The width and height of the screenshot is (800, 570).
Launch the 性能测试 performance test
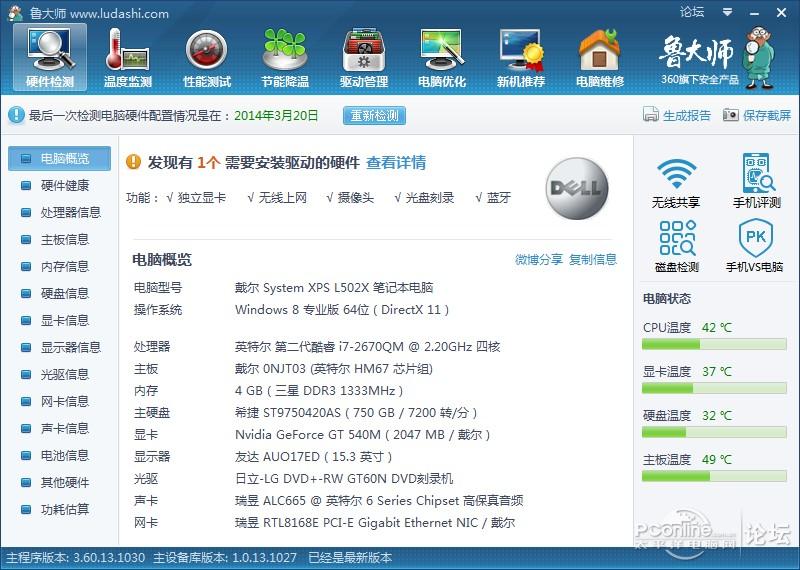207,57
